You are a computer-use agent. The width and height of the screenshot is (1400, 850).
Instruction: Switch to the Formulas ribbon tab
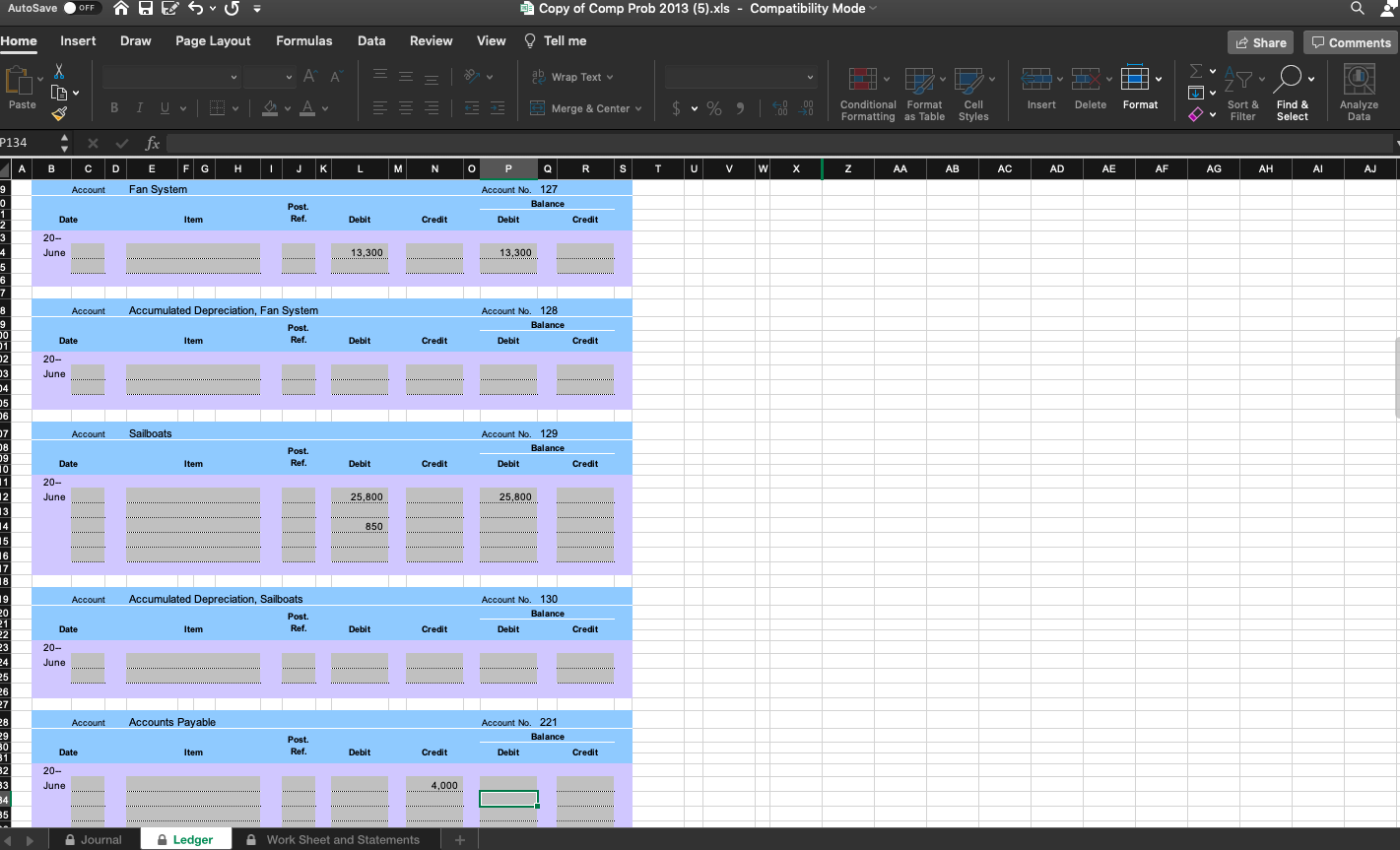303,41
